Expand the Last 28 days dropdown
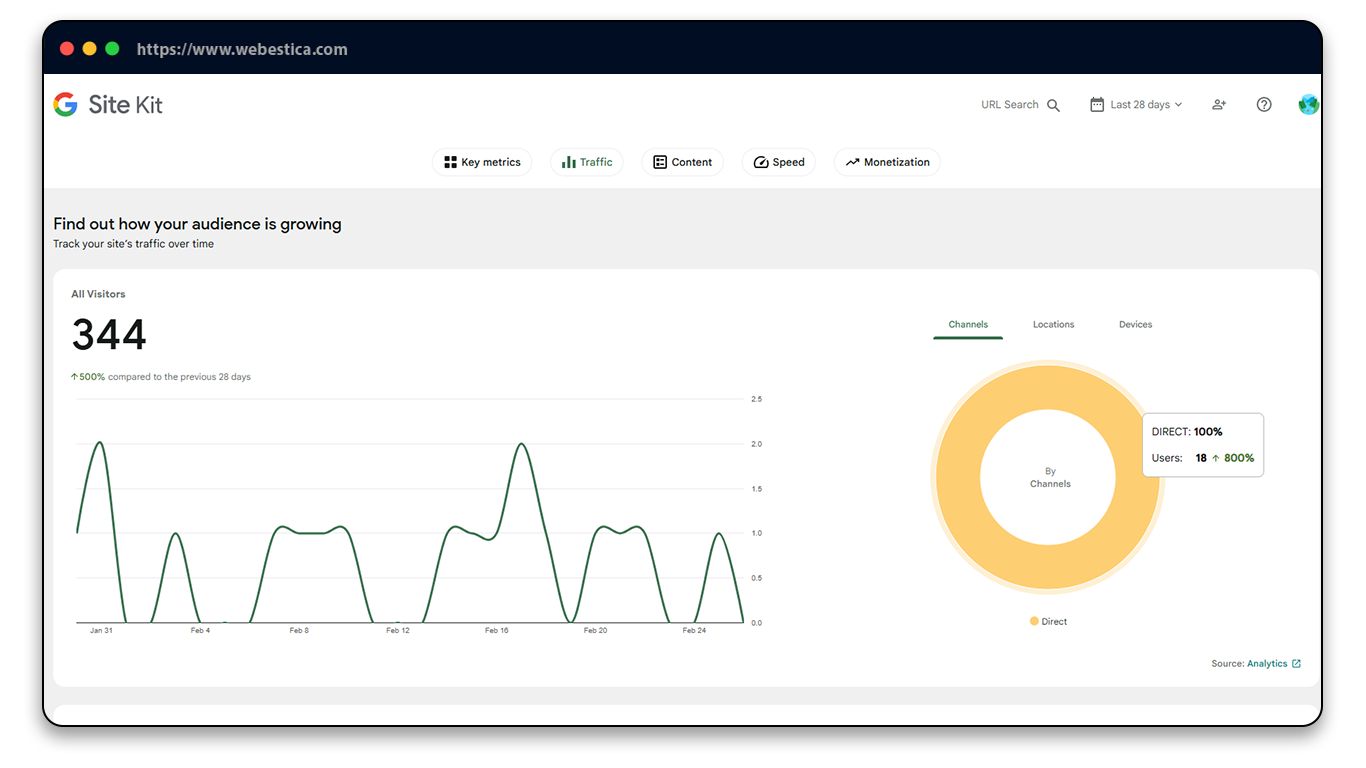The image size is (1366, 768). click(x=1146, y=104)
